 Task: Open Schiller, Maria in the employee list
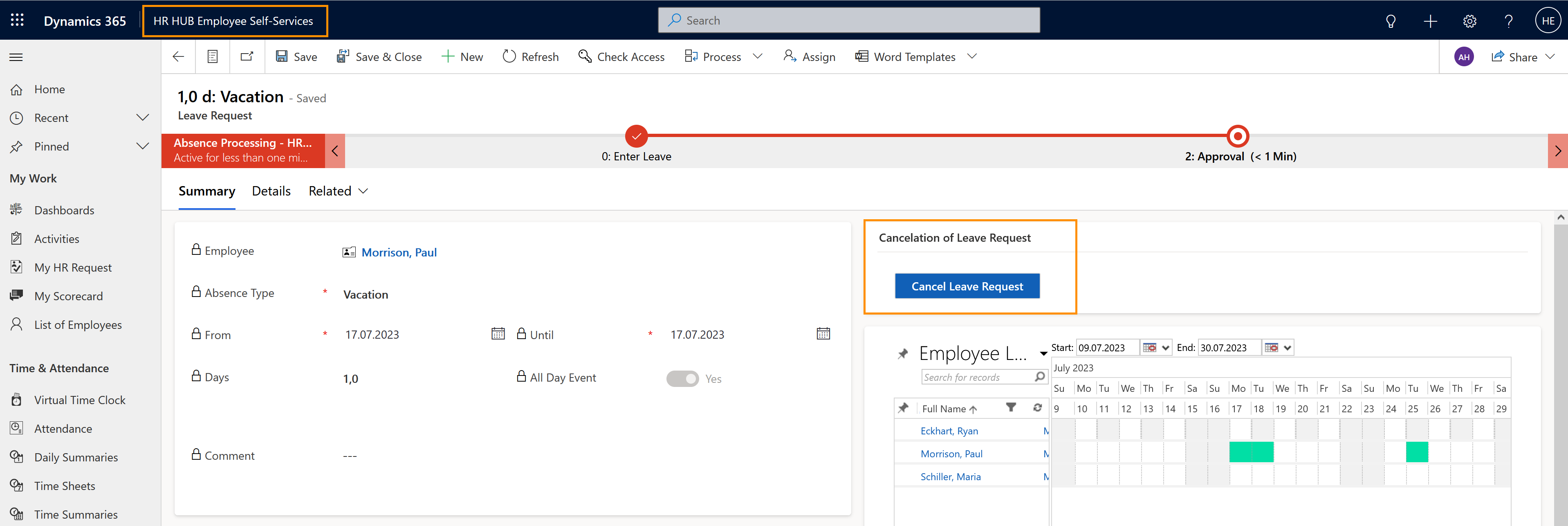[x=950, y=477]
